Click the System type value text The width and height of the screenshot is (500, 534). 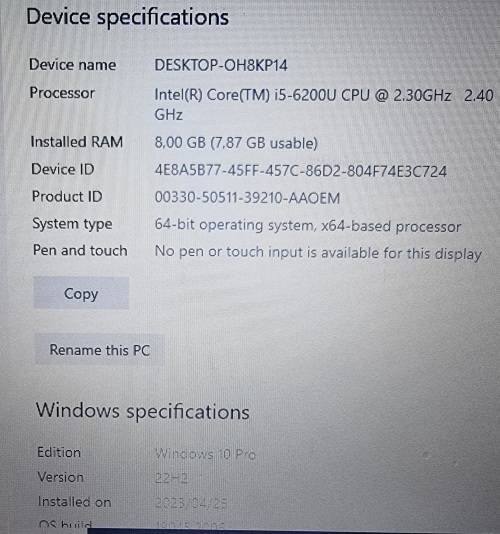click(308, 226)
